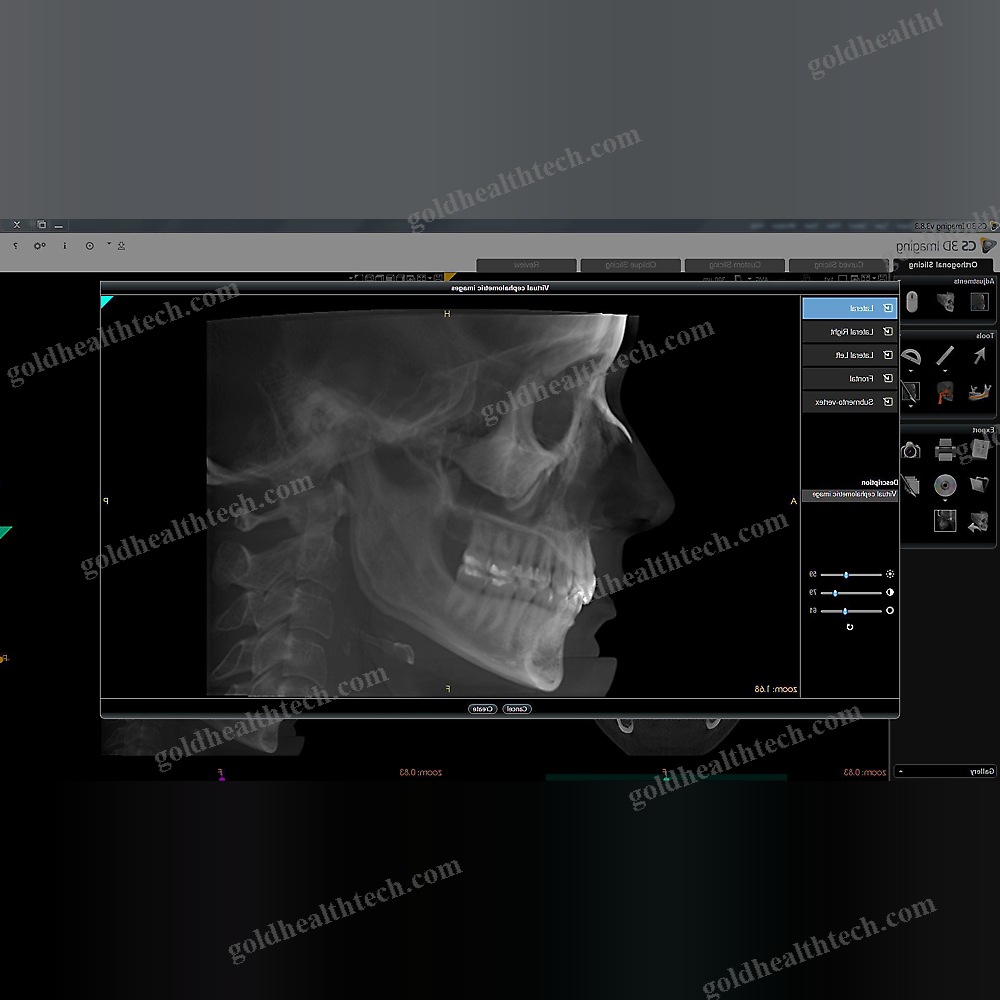Click the target circle icon in header
This screenshot has height=1000, width=1000.
coord(90,246)
